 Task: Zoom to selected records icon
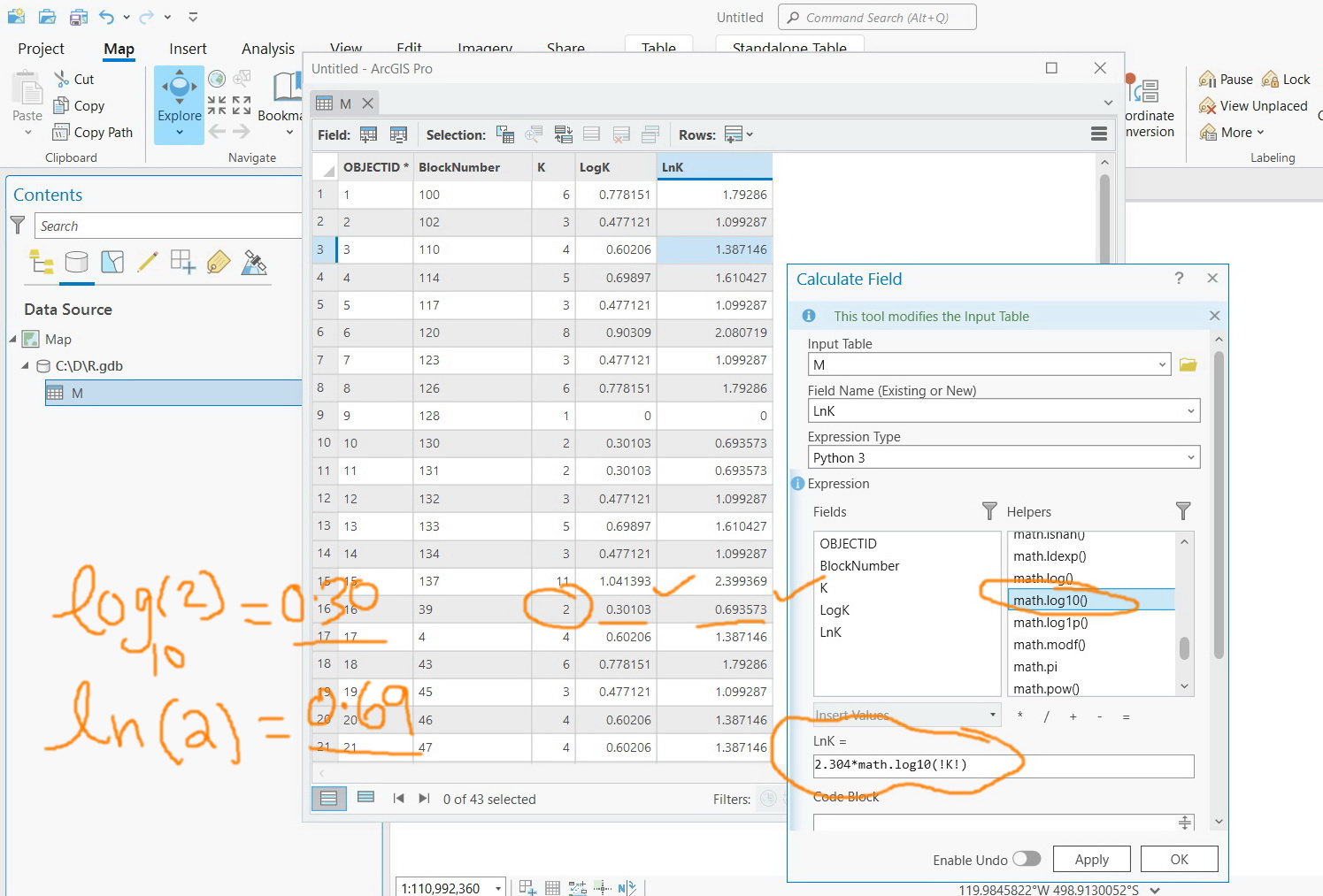tap(535, 134)
